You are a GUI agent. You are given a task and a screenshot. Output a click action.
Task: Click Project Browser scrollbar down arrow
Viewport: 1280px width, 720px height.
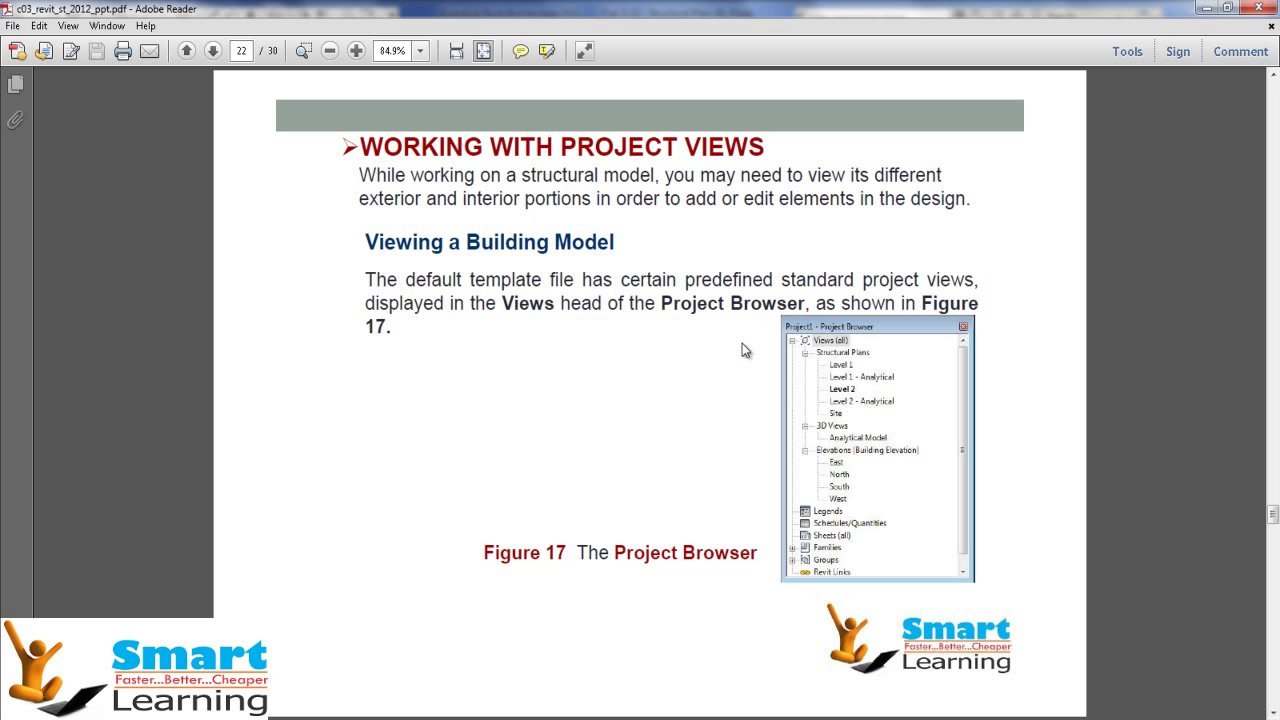click(963, 573)
